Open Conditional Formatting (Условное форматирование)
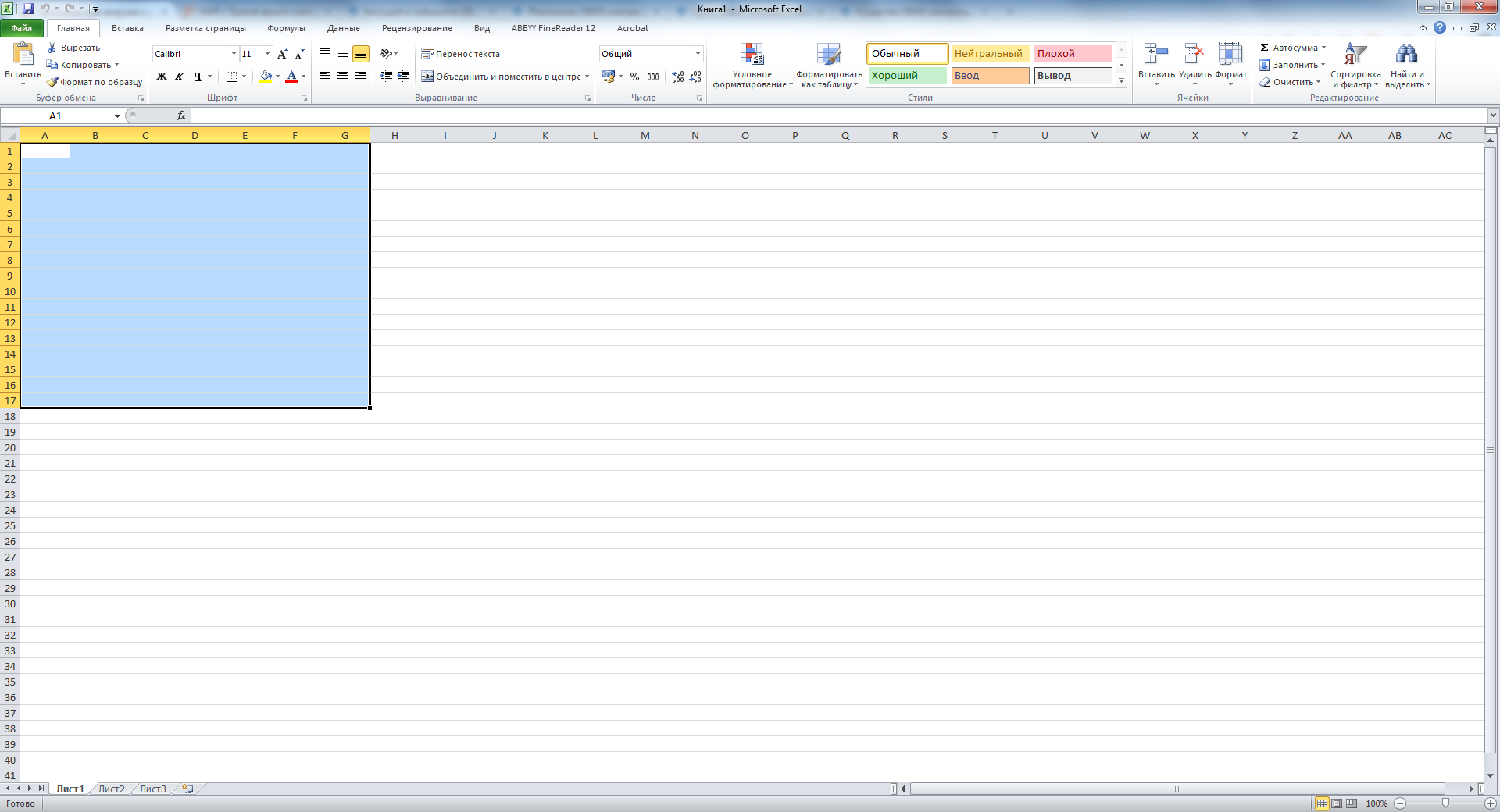The image size is (1500, 812). [752, 54]
